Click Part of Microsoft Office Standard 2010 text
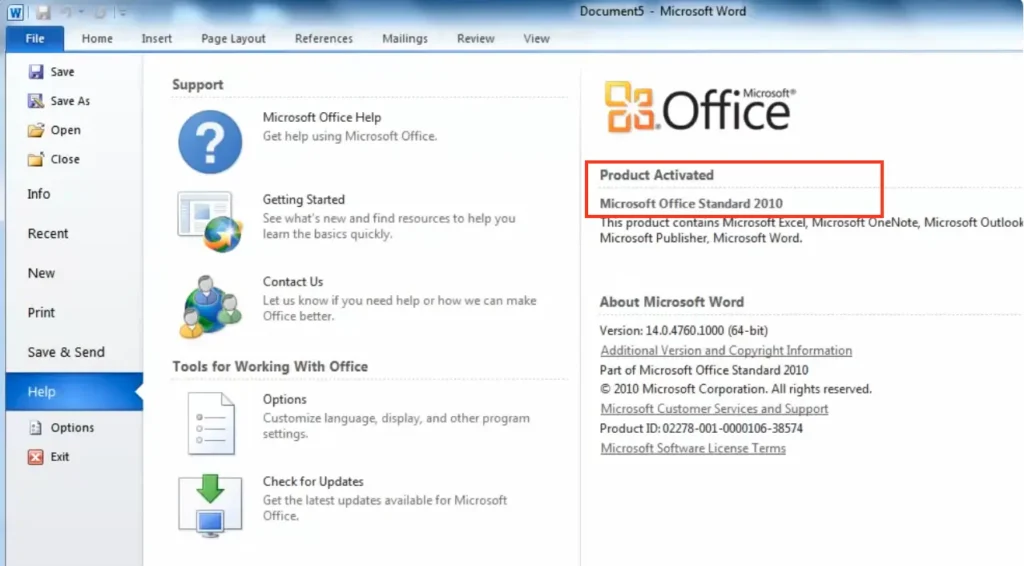Screen dimensions: 1024x566 point(704,370)
